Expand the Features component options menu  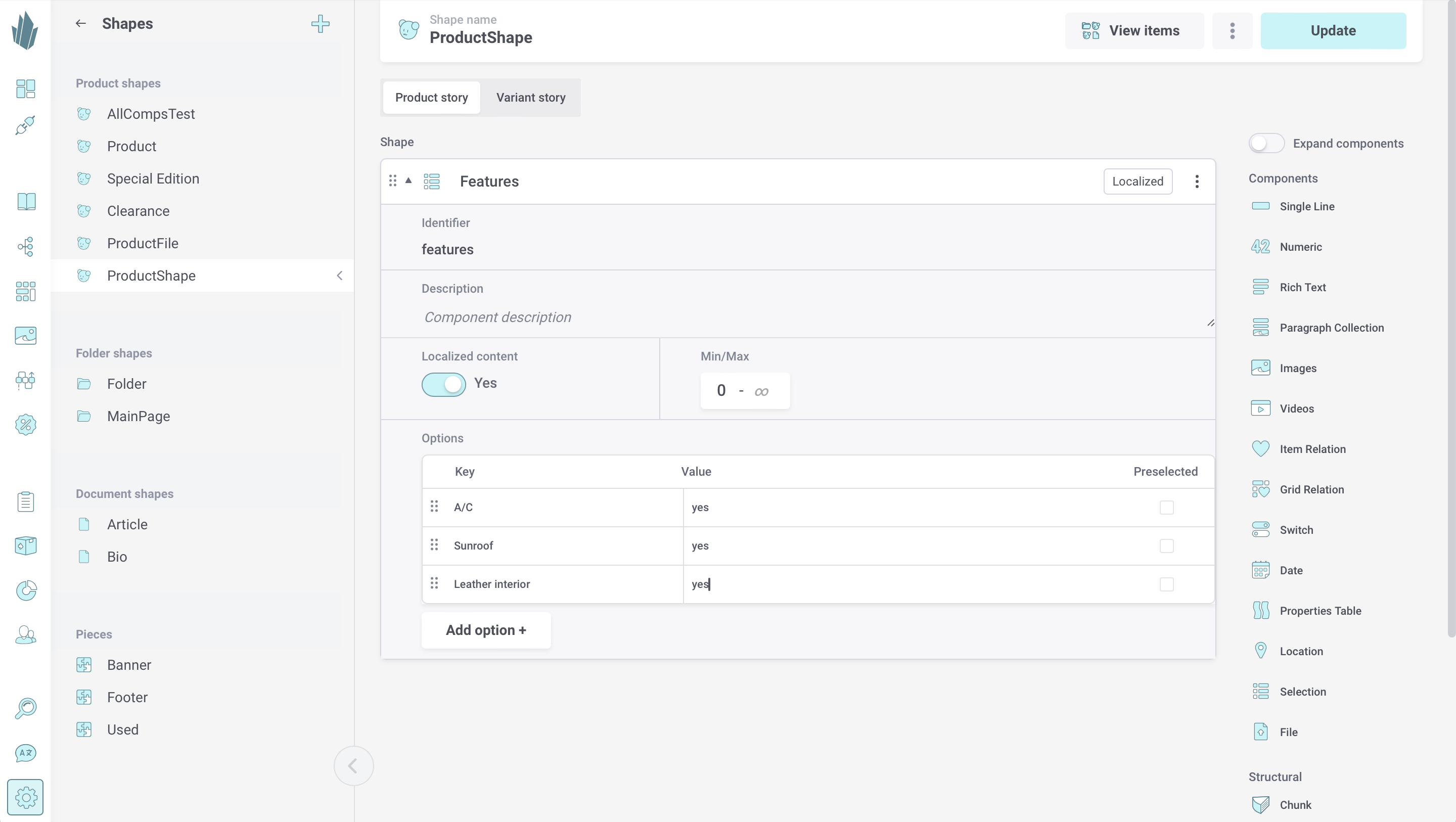[x=1196, y=181]
